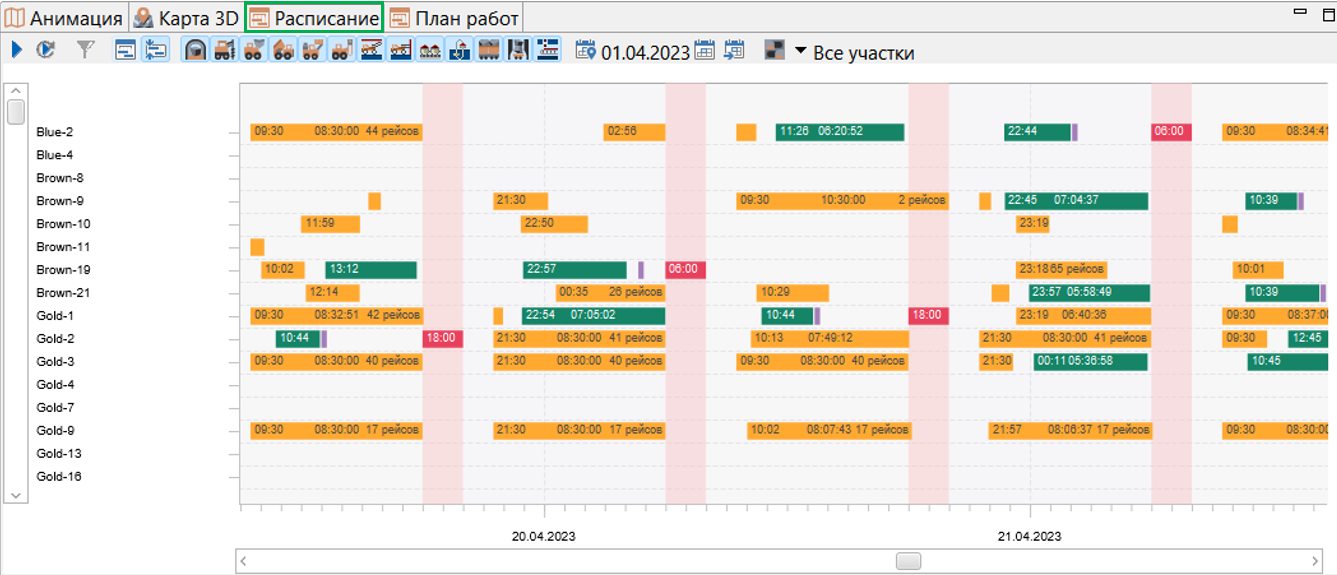Select the Brown-11 row label
1337x575 pixels.
coord(63,247)
